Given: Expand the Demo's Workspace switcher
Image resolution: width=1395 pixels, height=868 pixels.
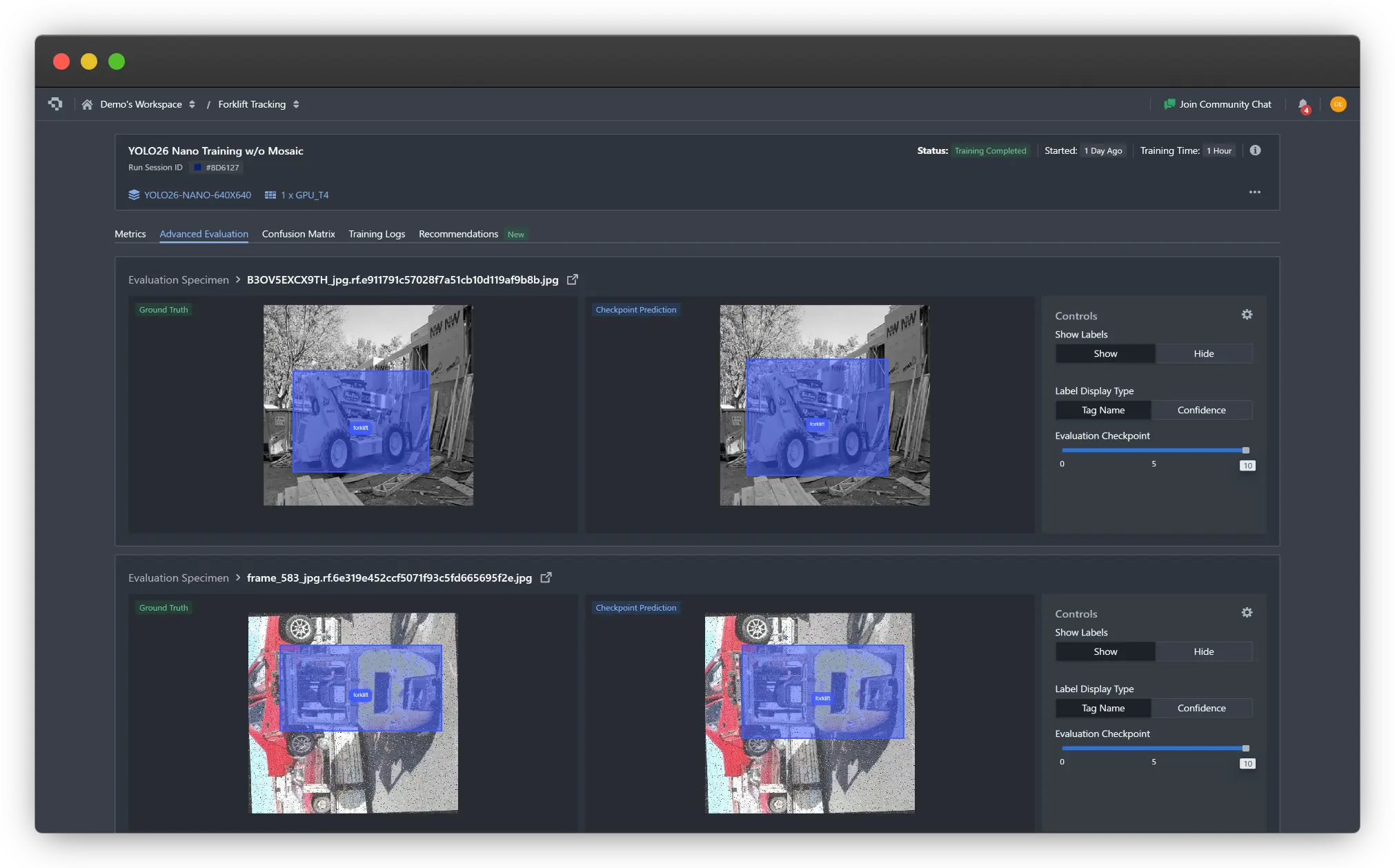Looking at the screenshot, I should tap(192, 105).
